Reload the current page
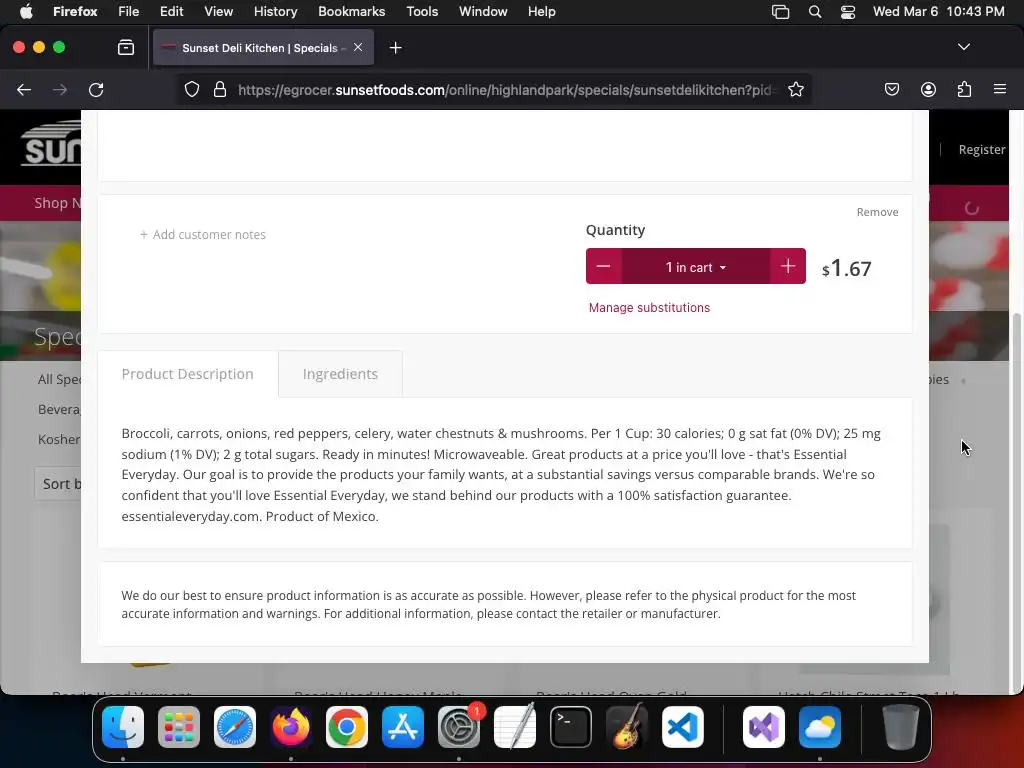 tap(96, 89)
